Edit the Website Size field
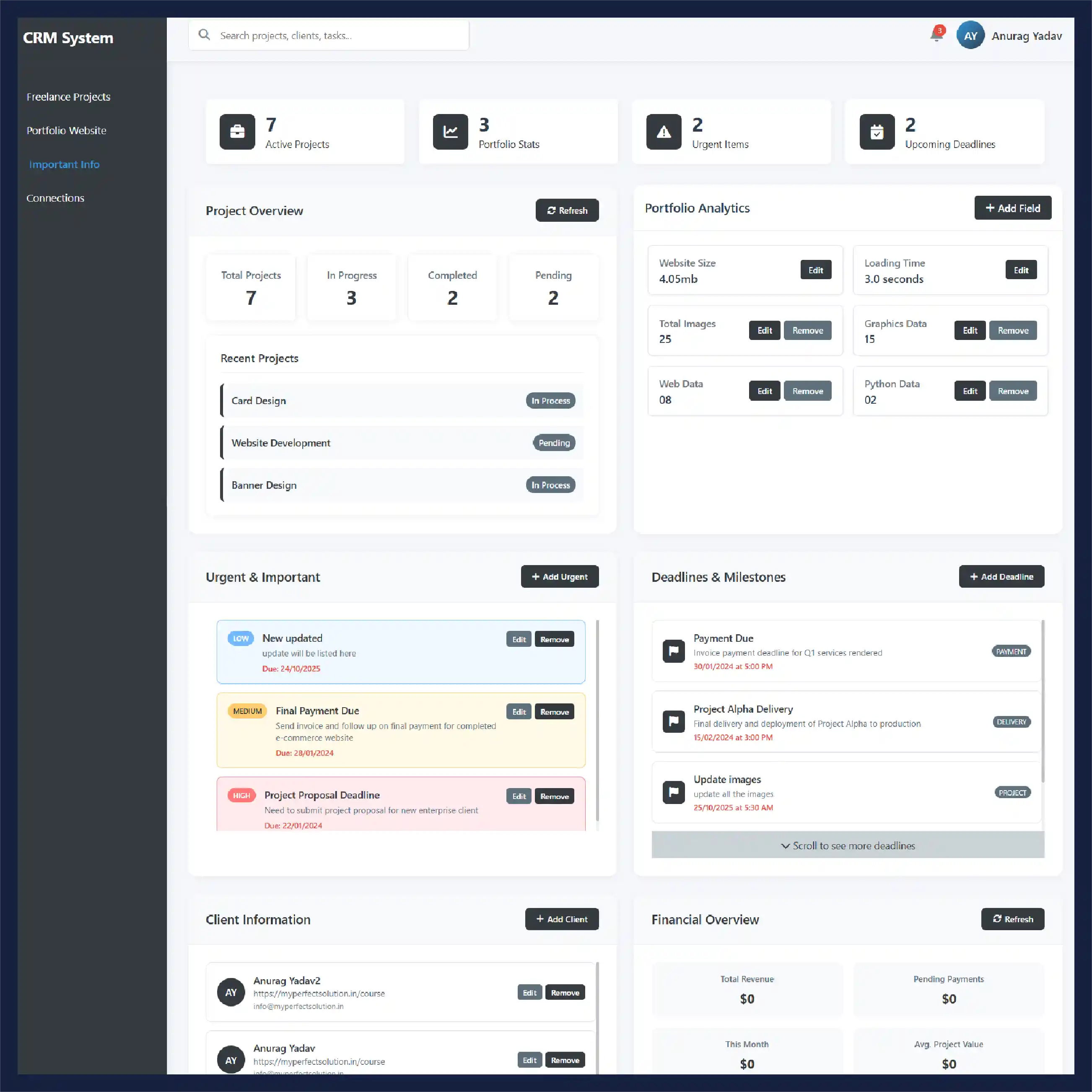Viewport: 1092px width, 1092px height. click(816, 270)
